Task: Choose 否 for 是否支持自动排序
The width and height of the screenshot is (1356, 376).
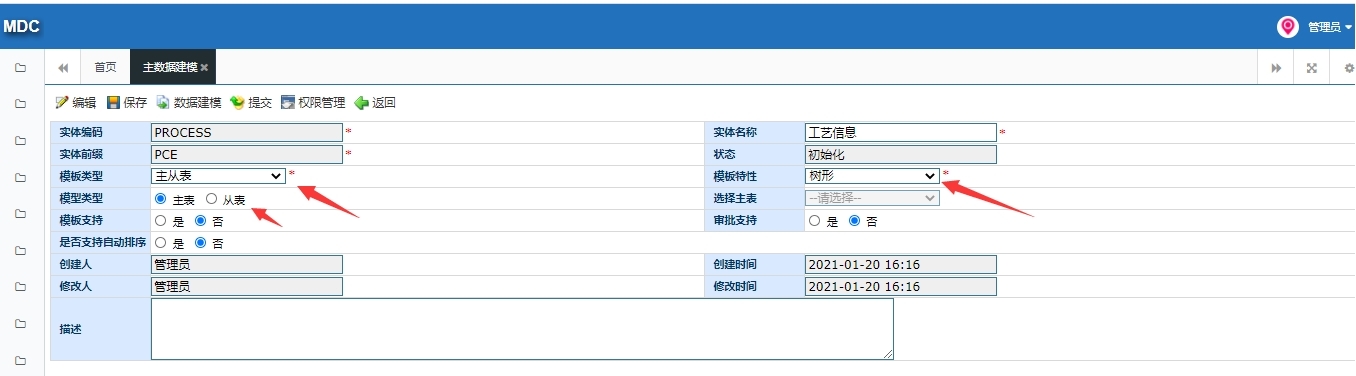Action: 200,242
